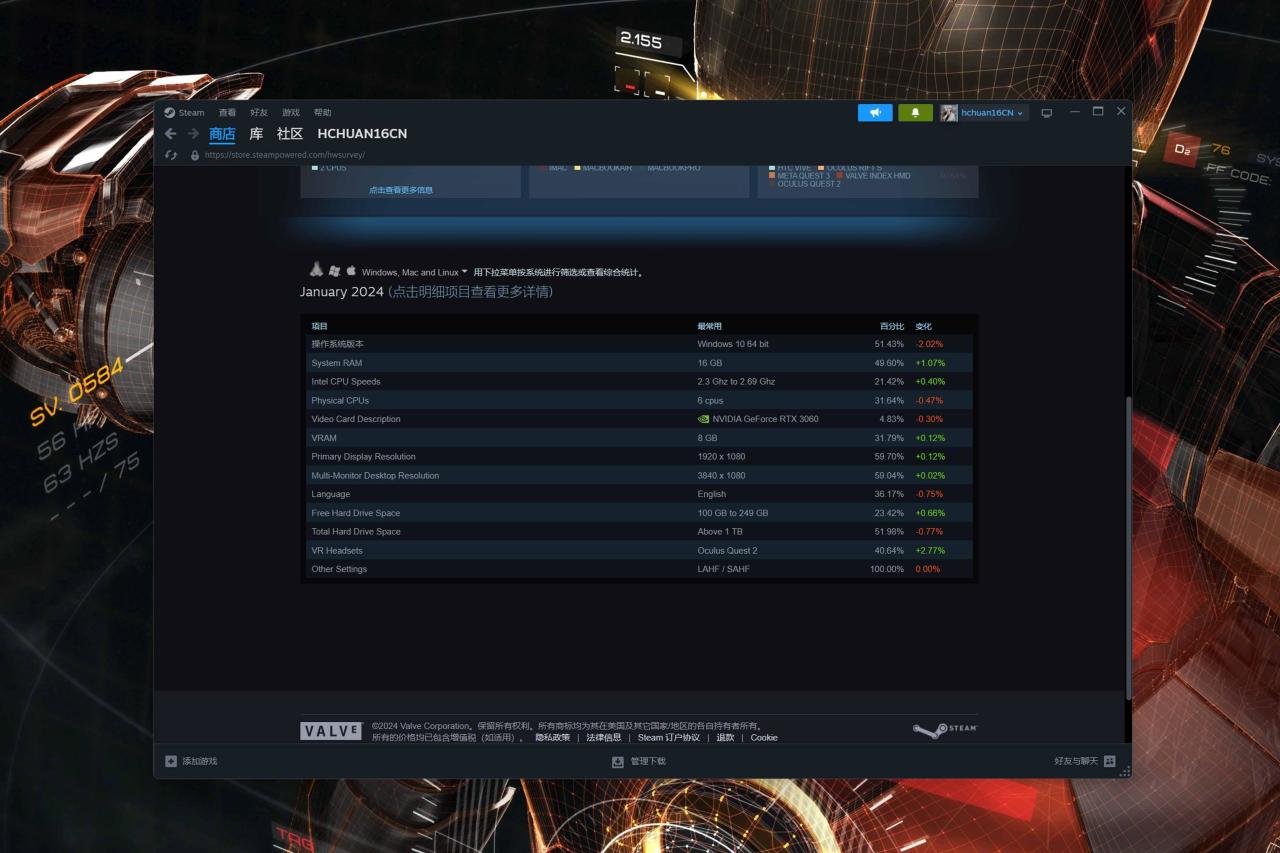Reload the page with the refresh icon
Screen dimensions: 1280x853
(x=171, y=155)
